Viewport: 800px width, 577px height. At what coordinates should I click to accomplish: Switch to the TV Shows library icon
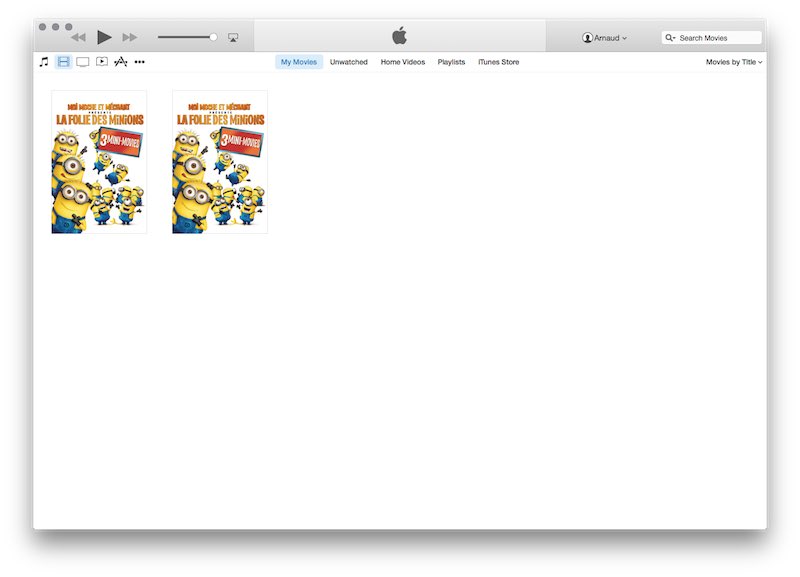pos(83,62)
